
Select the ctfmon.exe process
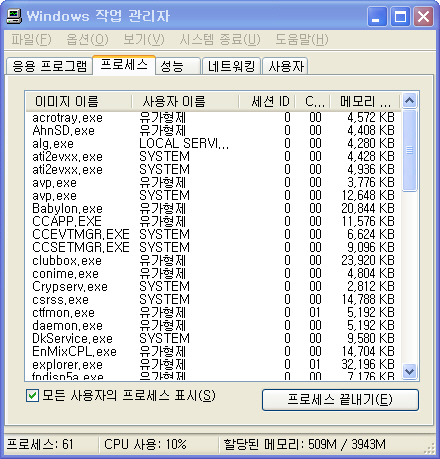tap(213, 313)
